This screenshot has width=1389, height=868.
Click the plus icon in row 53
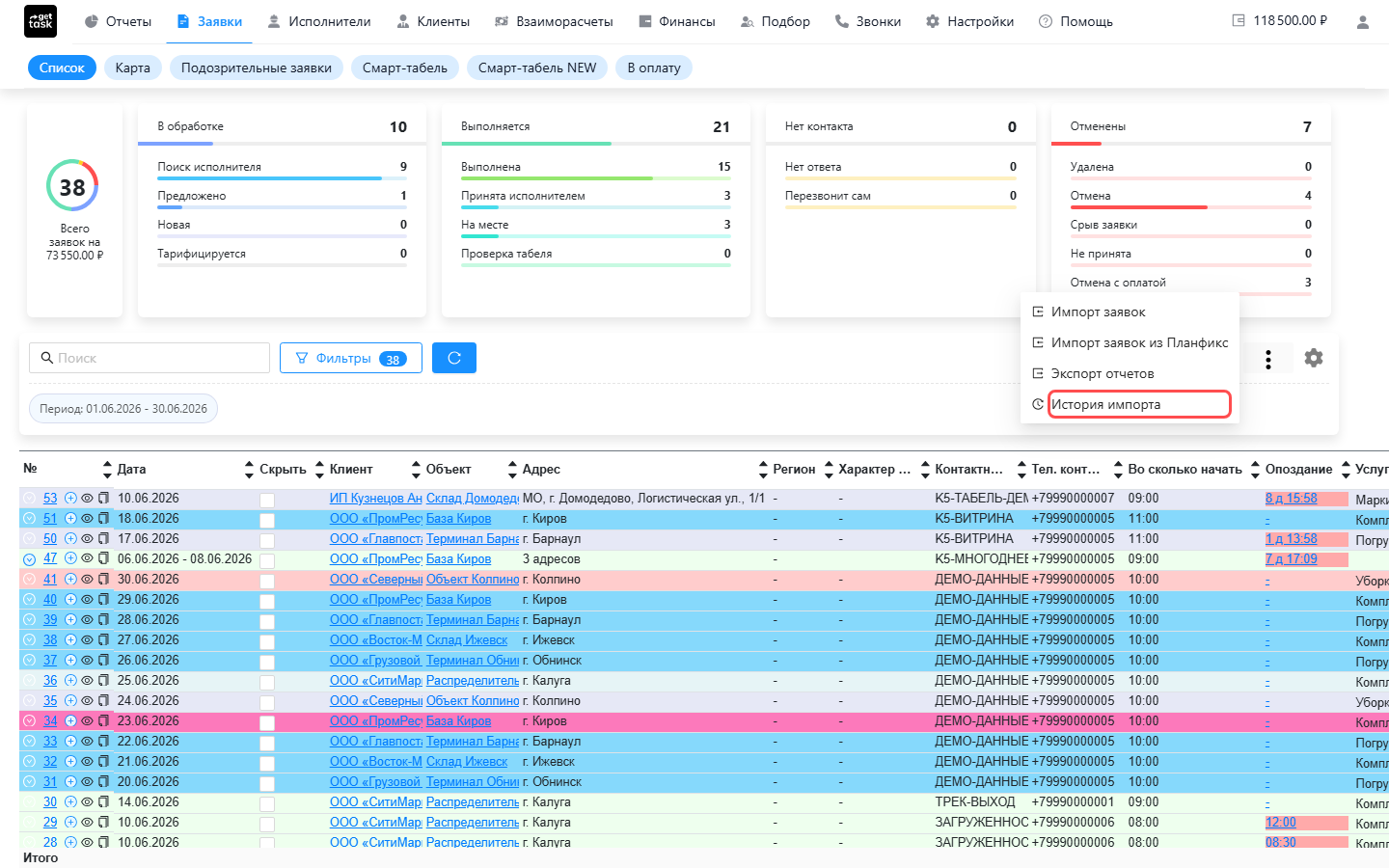[x=70, y=499]
